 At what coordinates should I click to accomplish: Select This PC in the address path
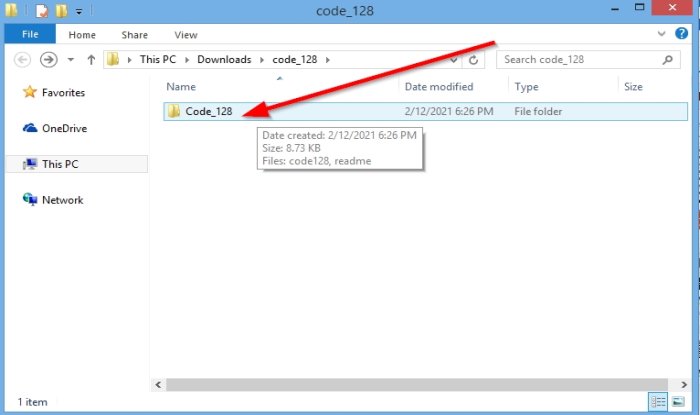158,59
